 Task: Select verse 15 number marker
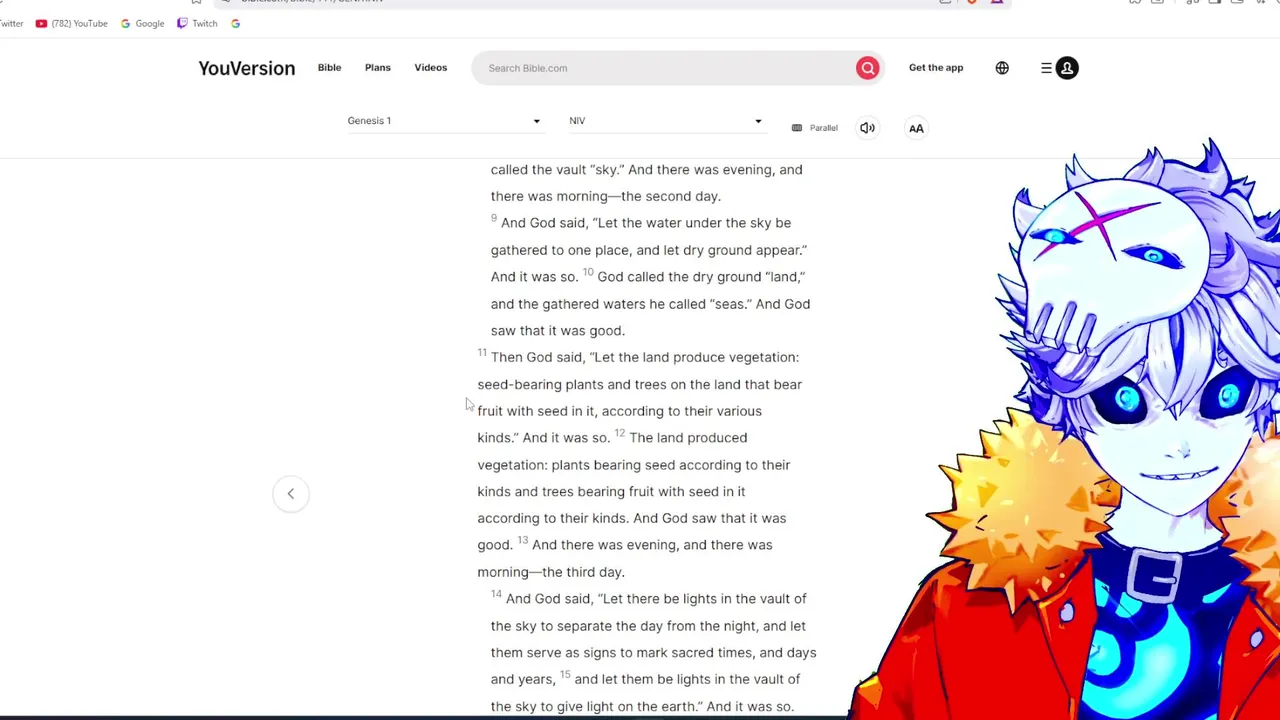[565, 674]
